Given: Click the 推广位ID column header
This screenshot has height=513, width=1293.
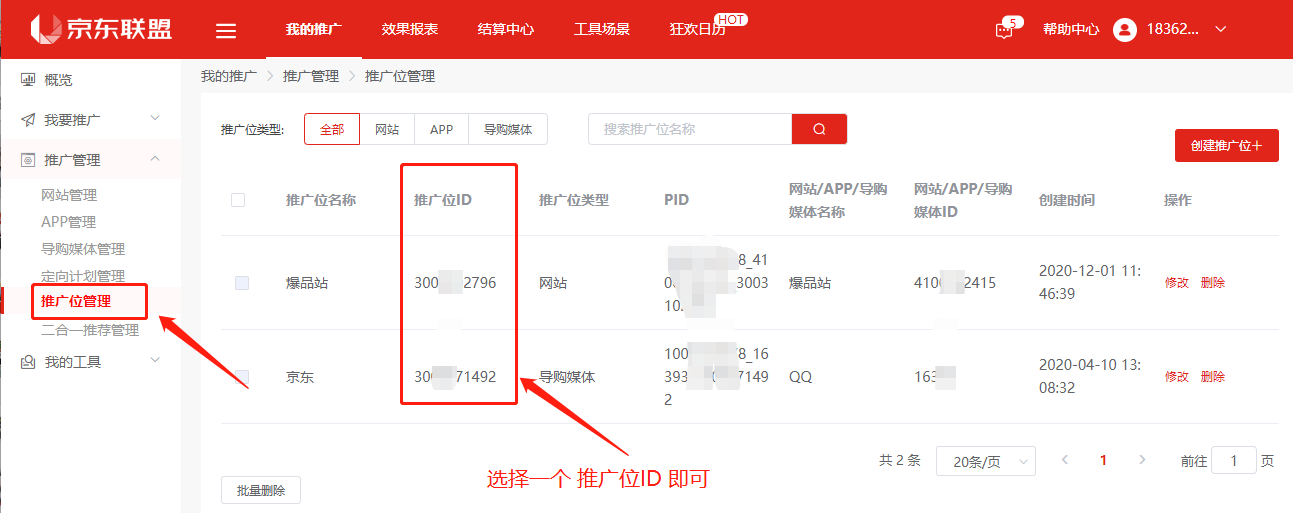Looking at the screenshot, I should pos(443,200).
